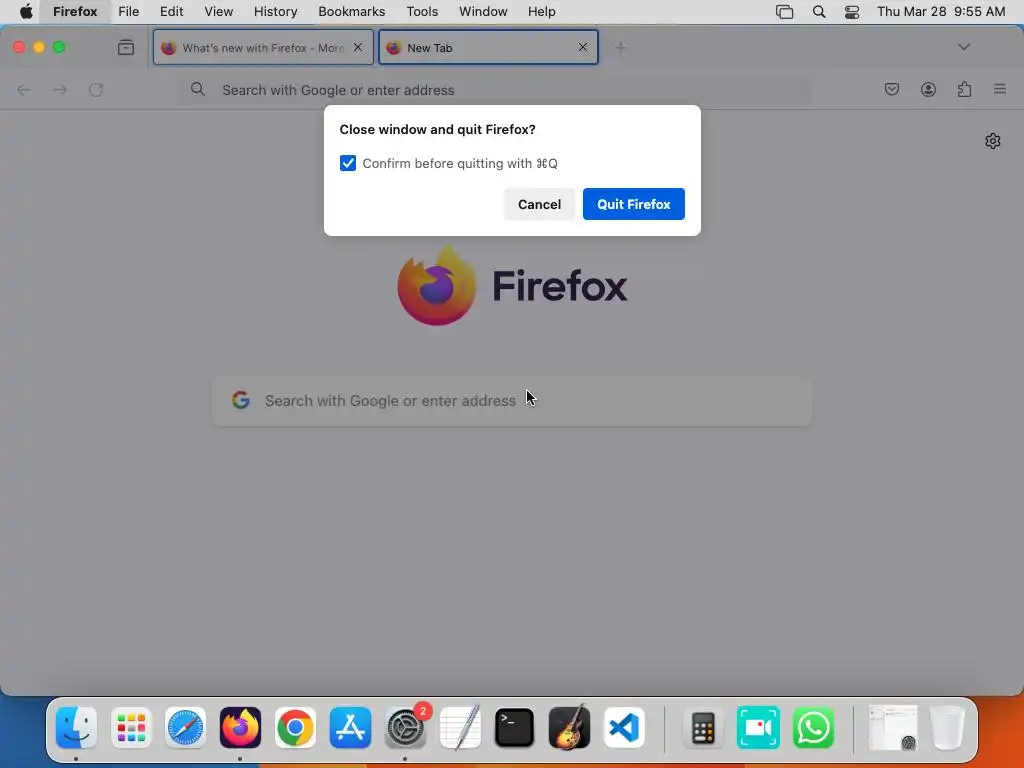Open Spotlight search in menu bar
The image size is (1024, 768).
pyautogui.click(x=819, y=12)
